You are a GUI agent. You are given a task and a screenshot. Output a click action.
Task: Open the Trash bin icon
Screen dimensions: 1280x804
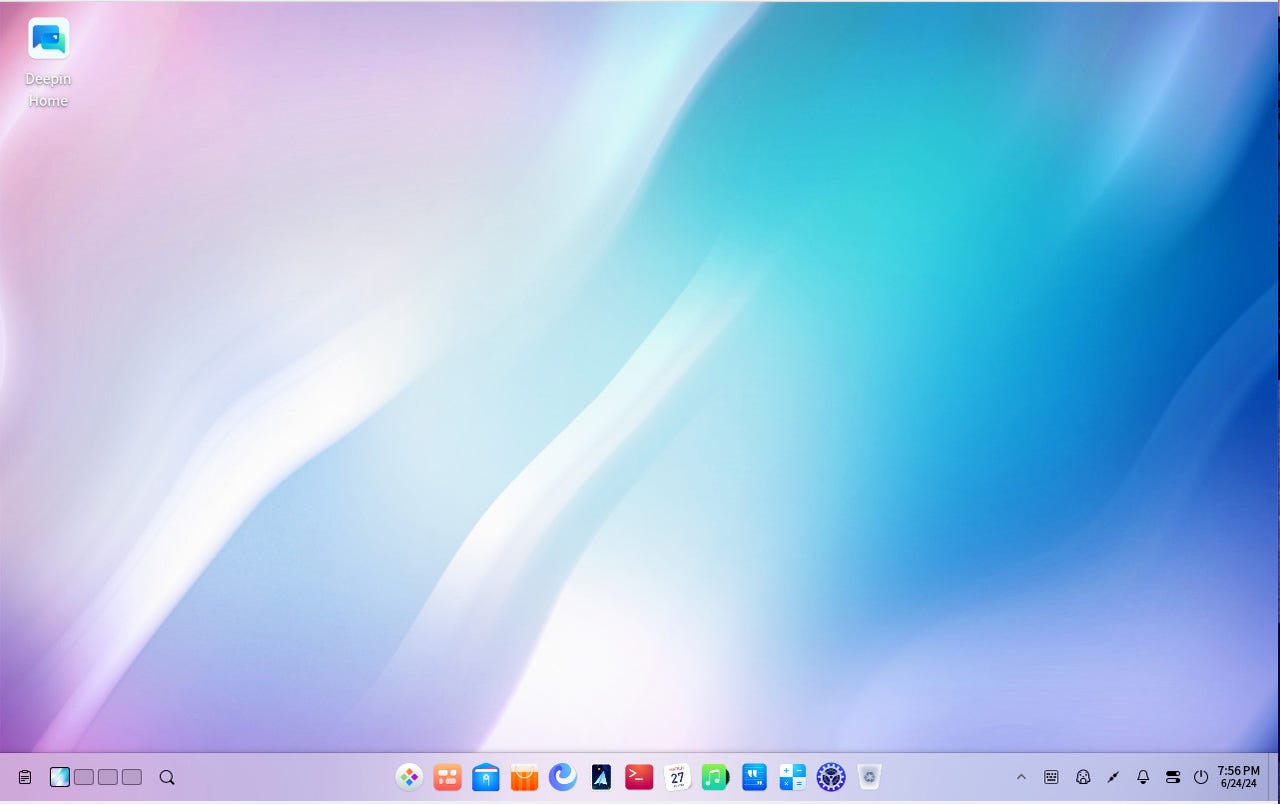click(x=870, y=777)
